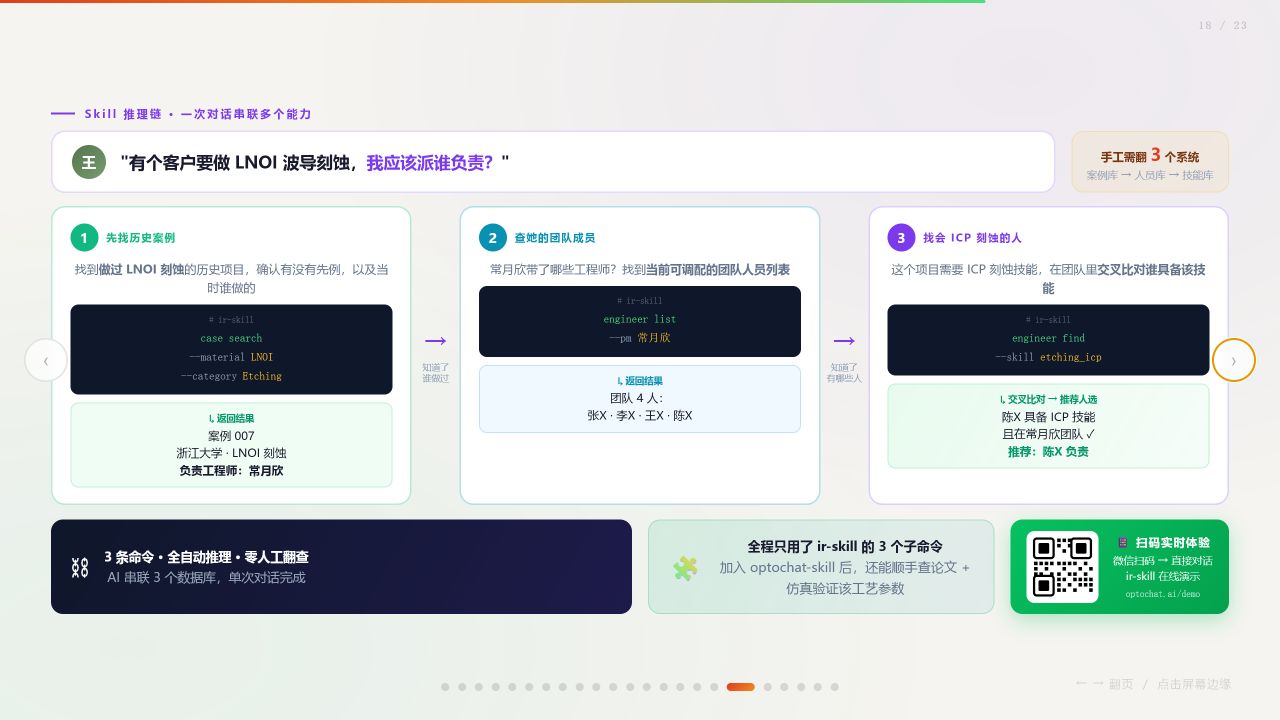This screenshot has width=1280, height=720.
Task: Click the 找会 ICP 刻蚀的人 card title
Action: pyautogui.click(x=972, y=238)
